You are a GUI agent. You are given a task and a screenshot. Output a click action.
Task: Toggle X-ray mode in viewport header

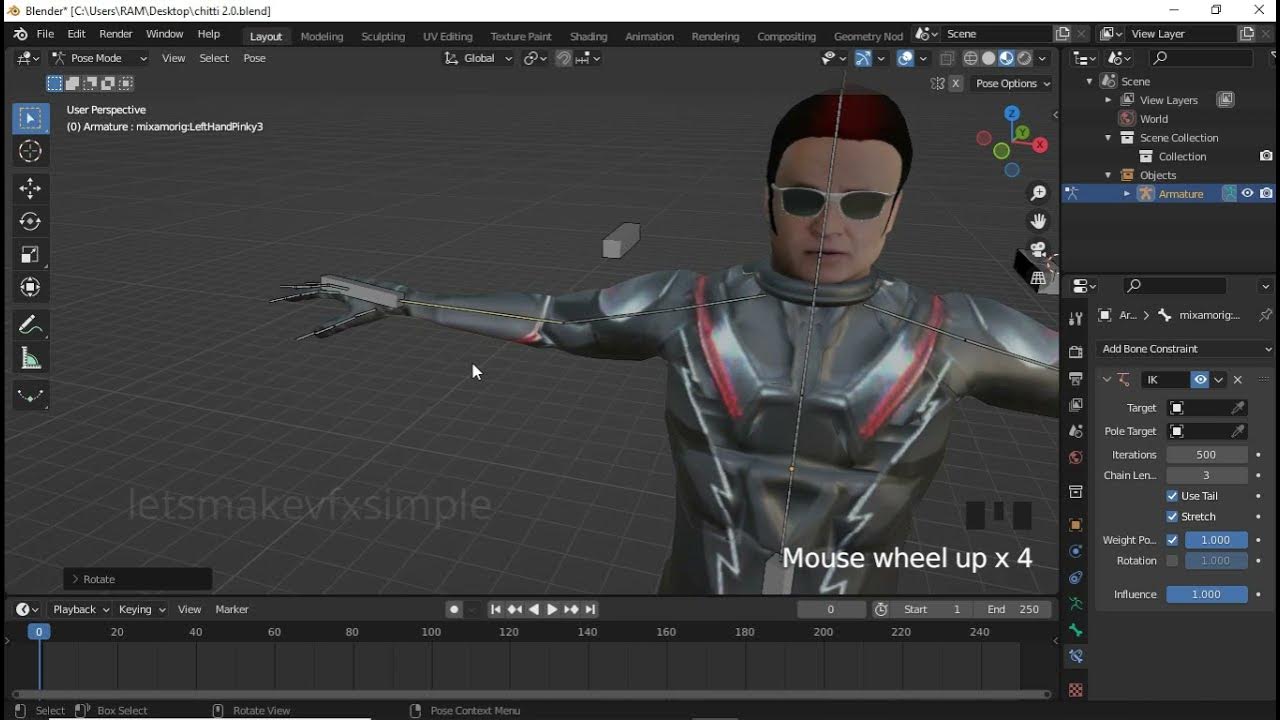[947, 58]
